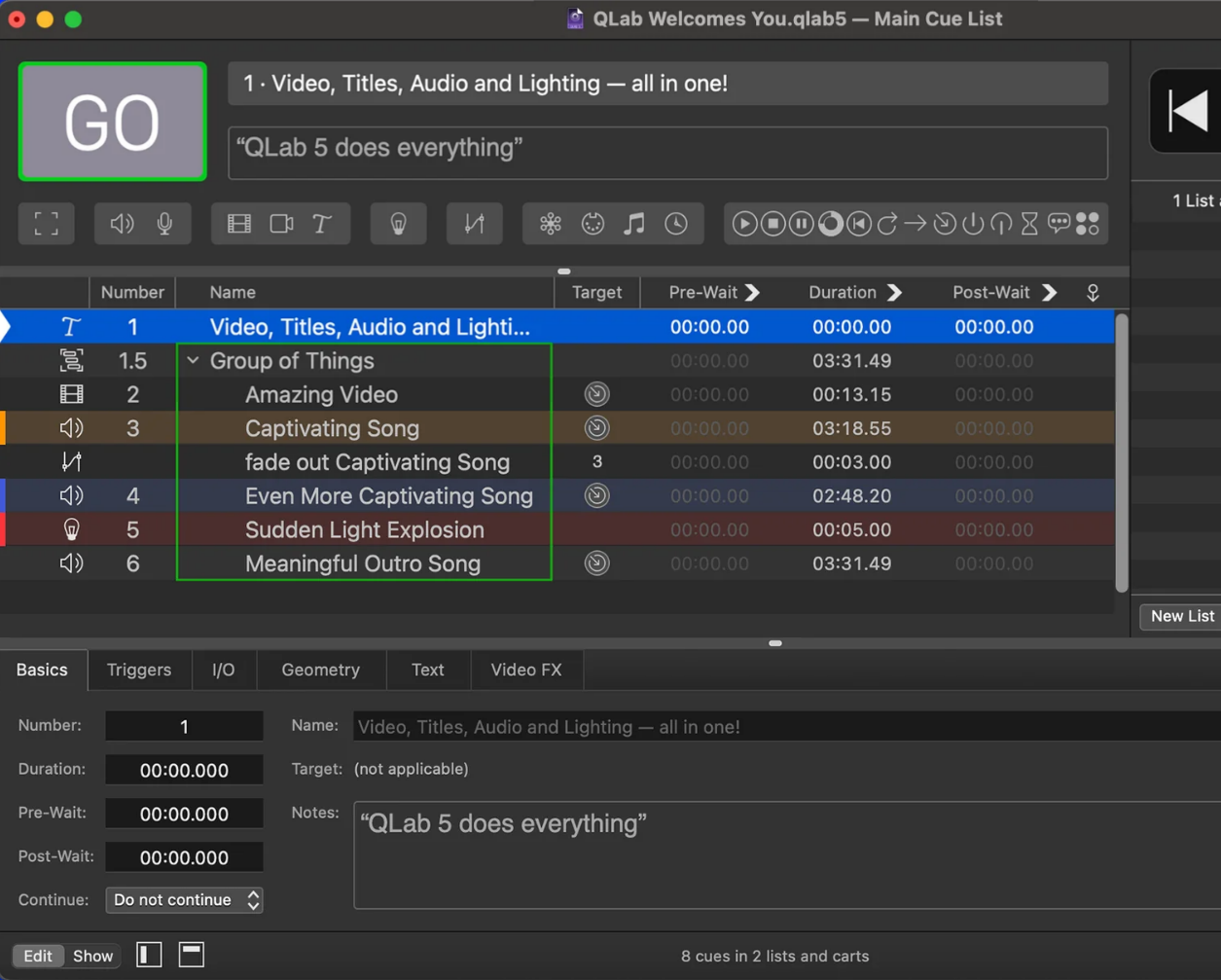
Task: Add a Text cue from toolbar
Action: click(x=322, y=224)
